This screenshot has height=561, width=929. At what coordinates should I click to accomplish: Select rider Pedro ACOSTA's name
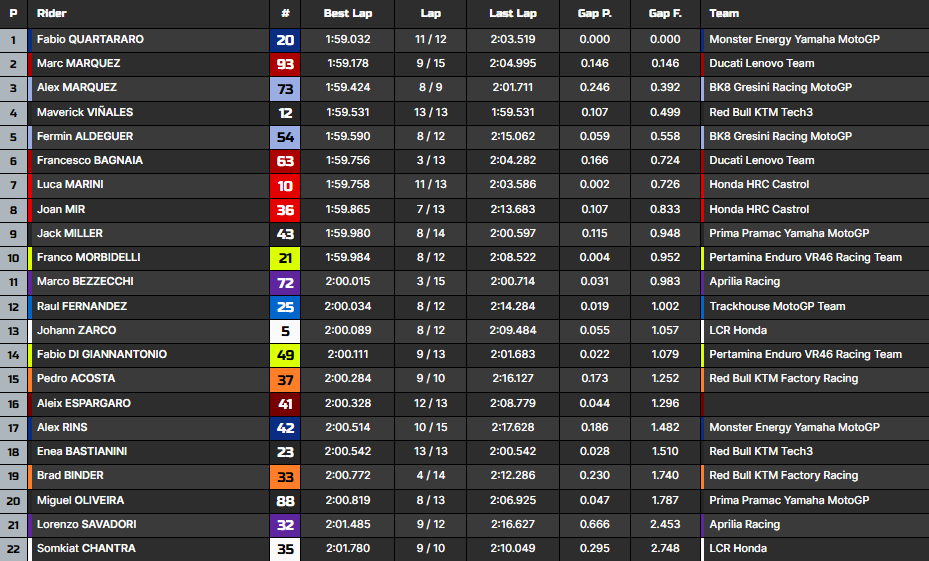click(76, 379)
